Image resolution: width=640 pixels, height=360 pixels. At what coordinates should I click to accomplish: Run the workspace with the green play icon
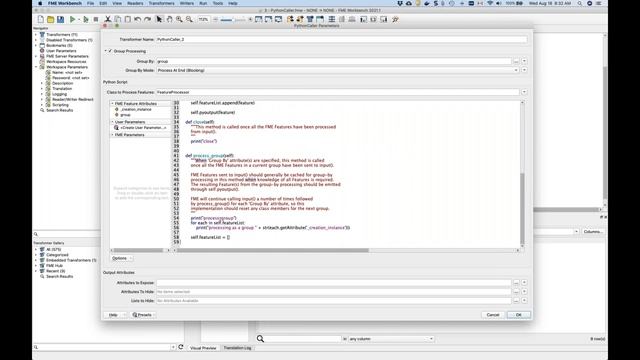coord(72,19)
